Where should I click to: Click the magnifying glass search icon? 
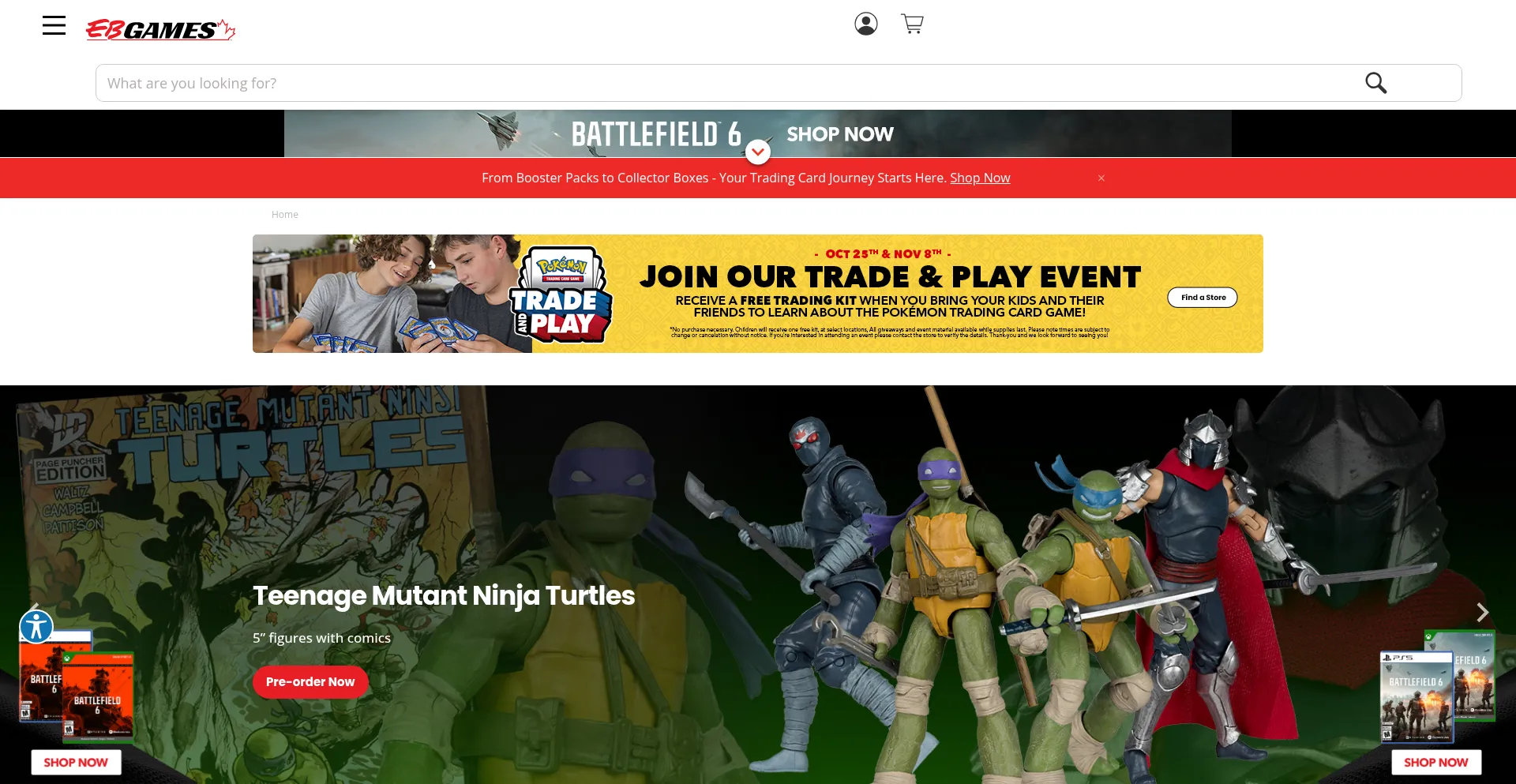tap(1375, 83)
